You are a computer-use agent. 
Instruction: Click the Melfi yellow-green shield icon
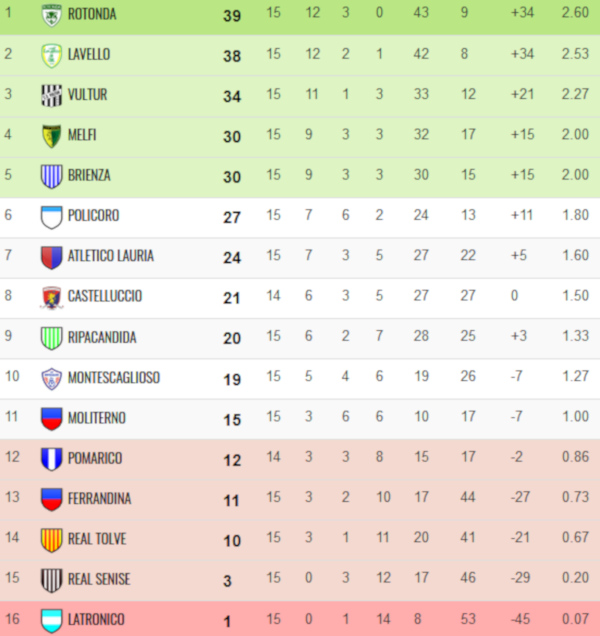52,136
